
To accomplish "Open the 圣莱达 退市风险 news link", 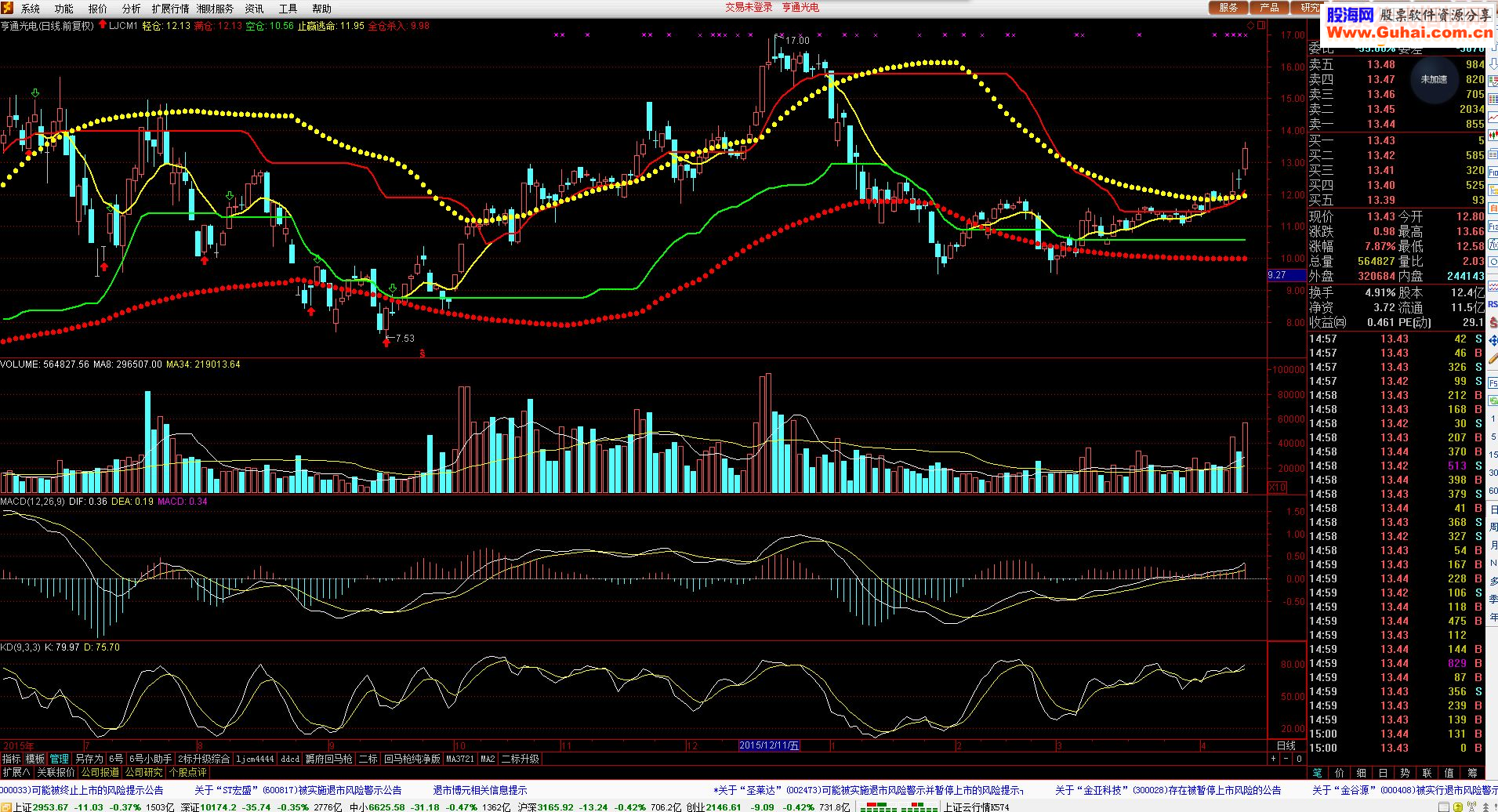I will (x=868, y=790).
